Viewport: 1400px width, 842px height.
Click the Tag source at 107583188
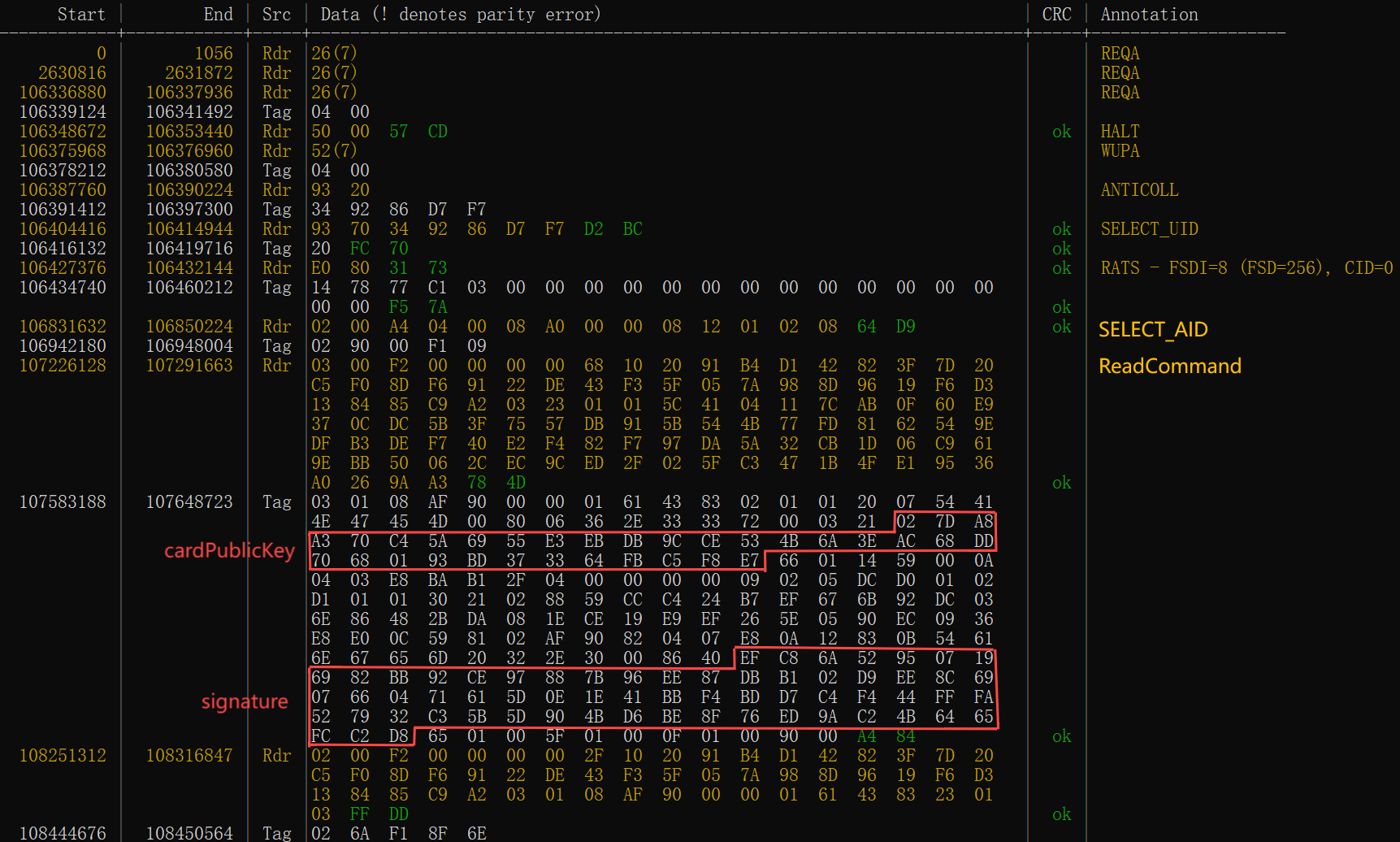(276, 502)
